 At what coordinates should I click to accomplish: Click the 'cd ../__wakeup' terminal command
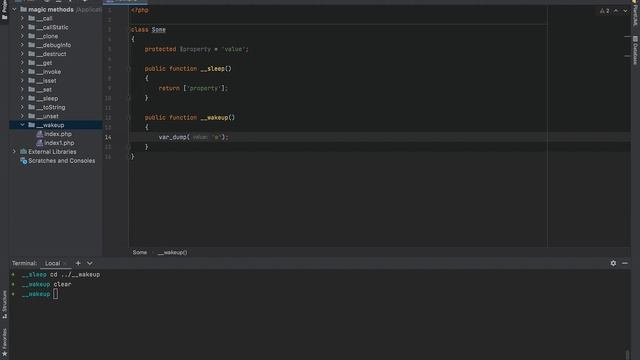[75, 275]
